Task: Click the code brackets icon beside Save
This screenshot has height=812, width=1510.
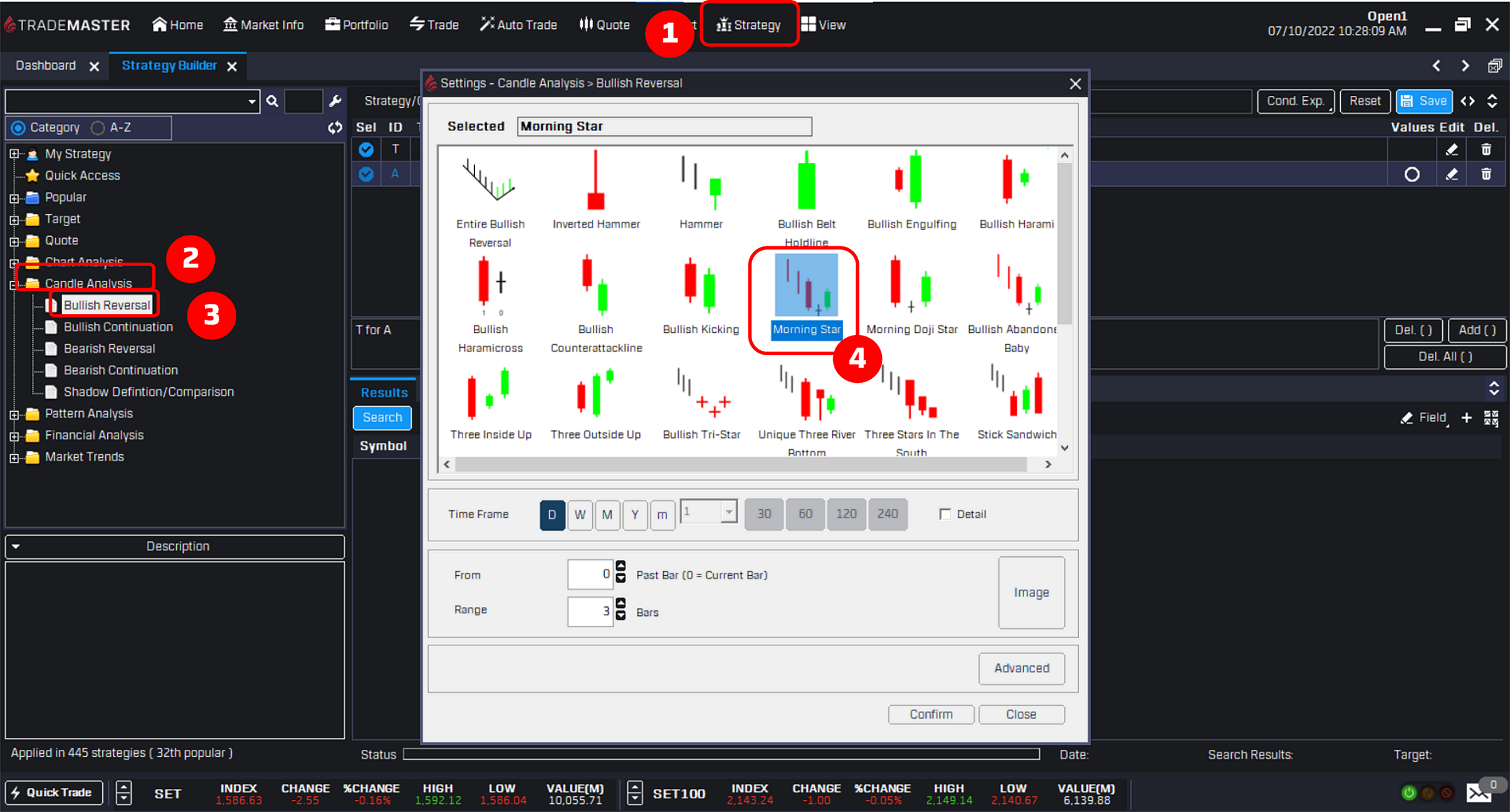Action: click(x=1467, y=101)
